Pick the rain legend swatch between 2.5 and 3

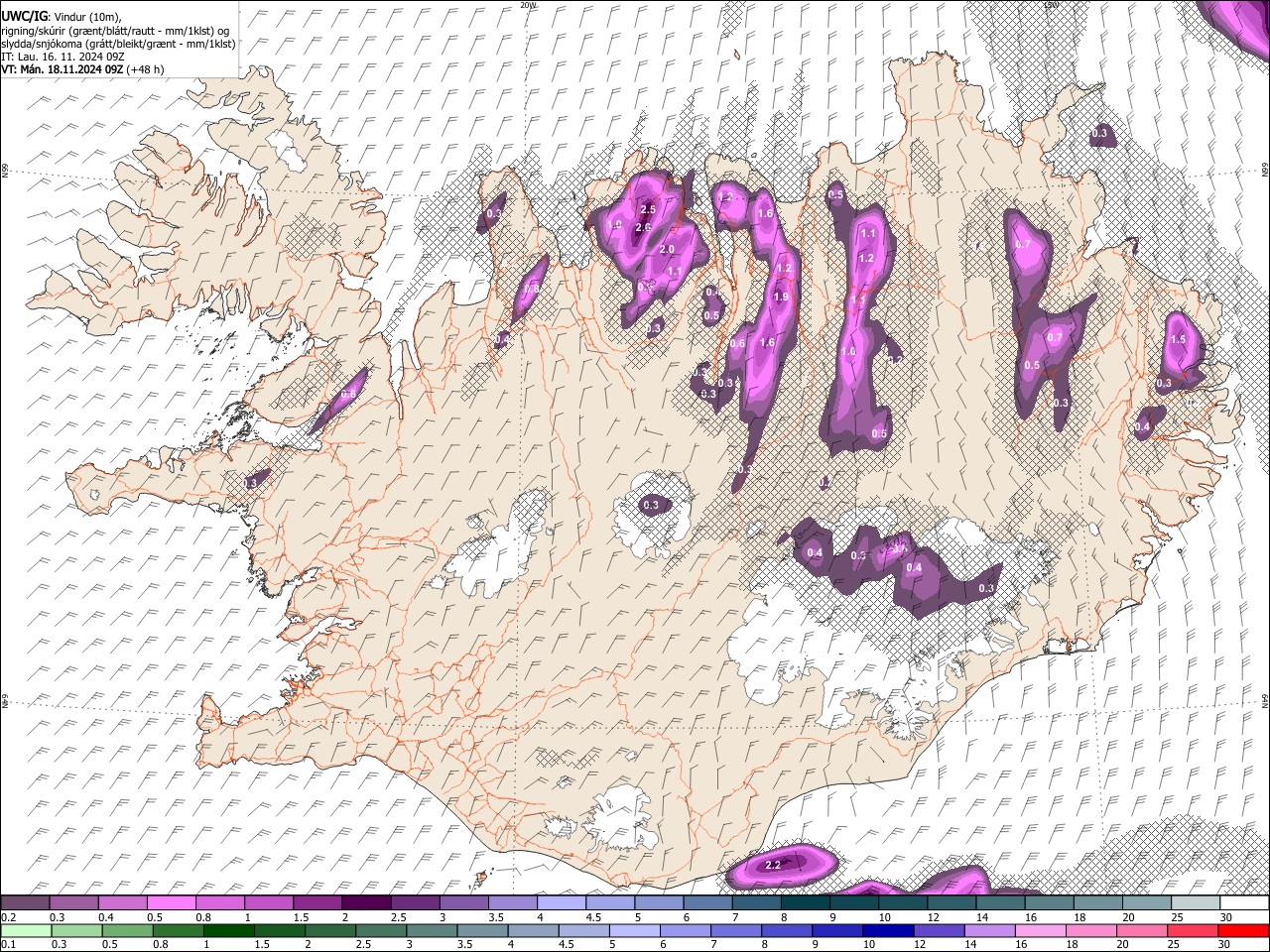[381, 930]
